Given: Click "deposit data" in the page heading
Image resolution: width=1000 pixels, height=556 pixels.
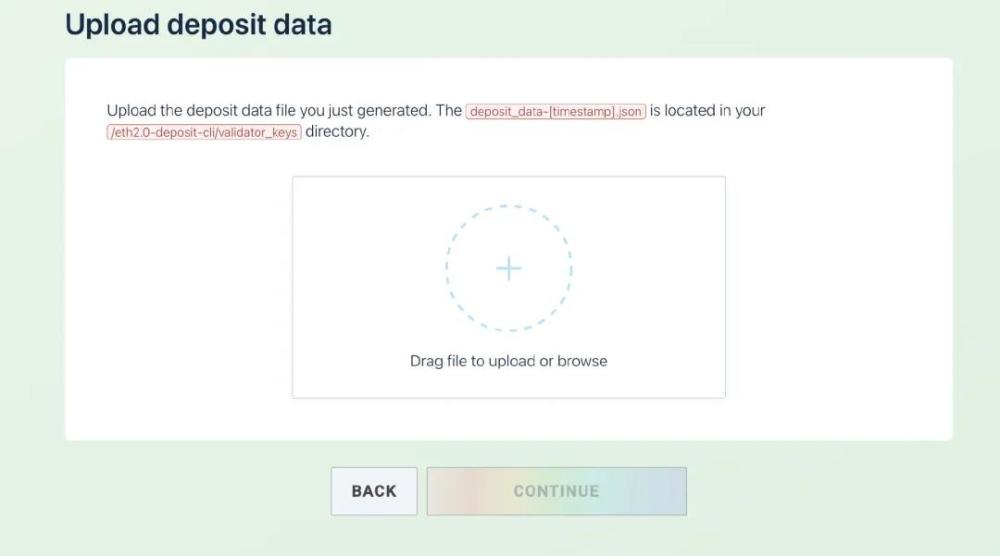Looking at the screenshot, I should 249,24.
